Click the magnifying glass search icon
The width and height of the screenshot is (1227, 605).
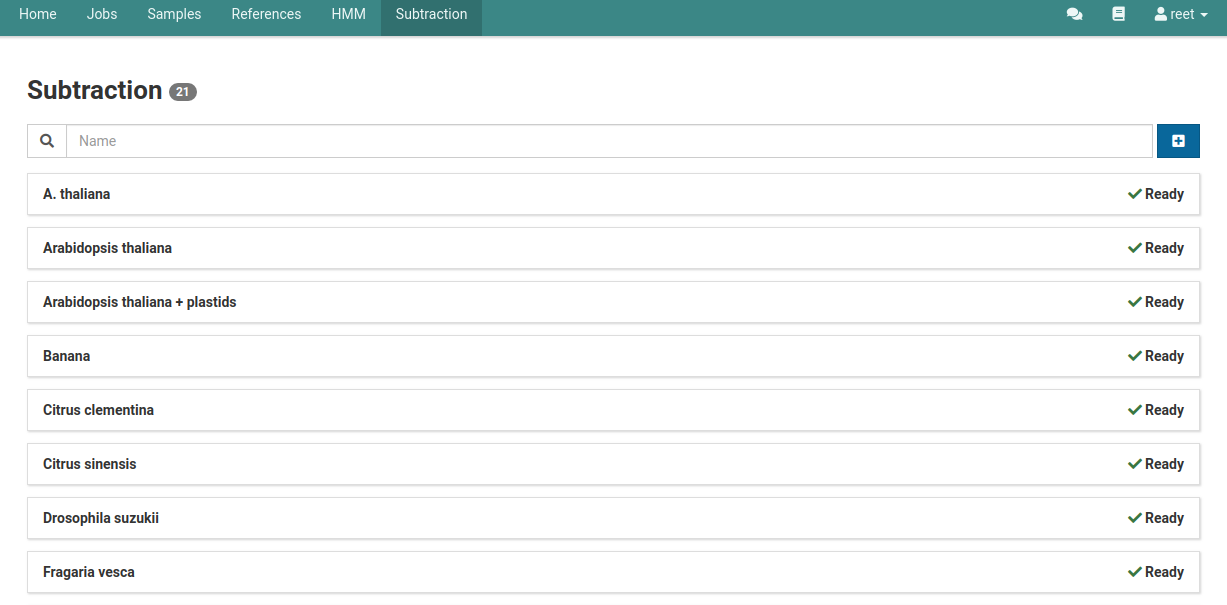coord(47,141)
